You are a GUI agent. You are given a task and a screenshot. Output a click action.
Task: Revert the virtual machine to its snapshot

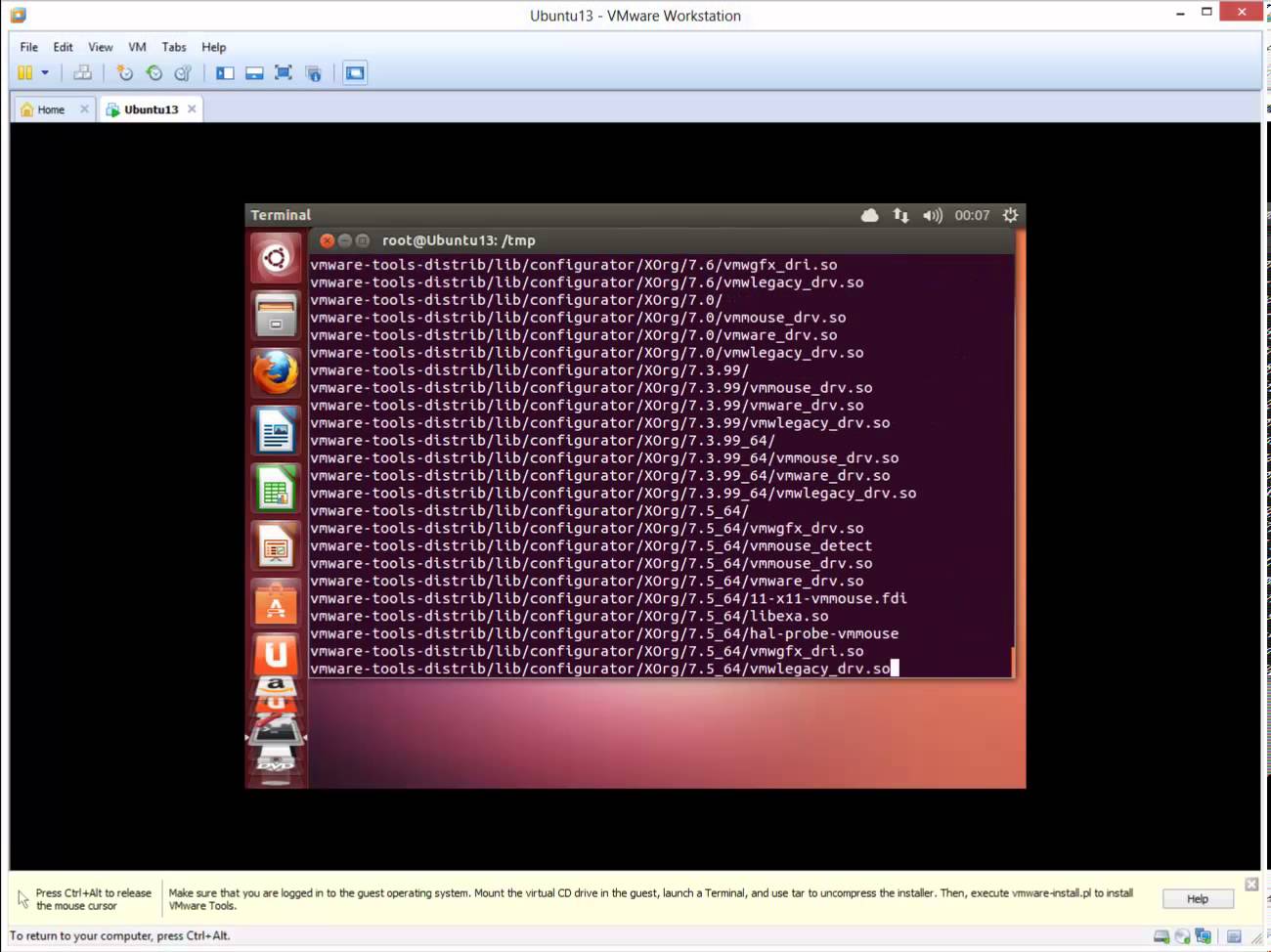pyautogui.click(x=153, y=72)
